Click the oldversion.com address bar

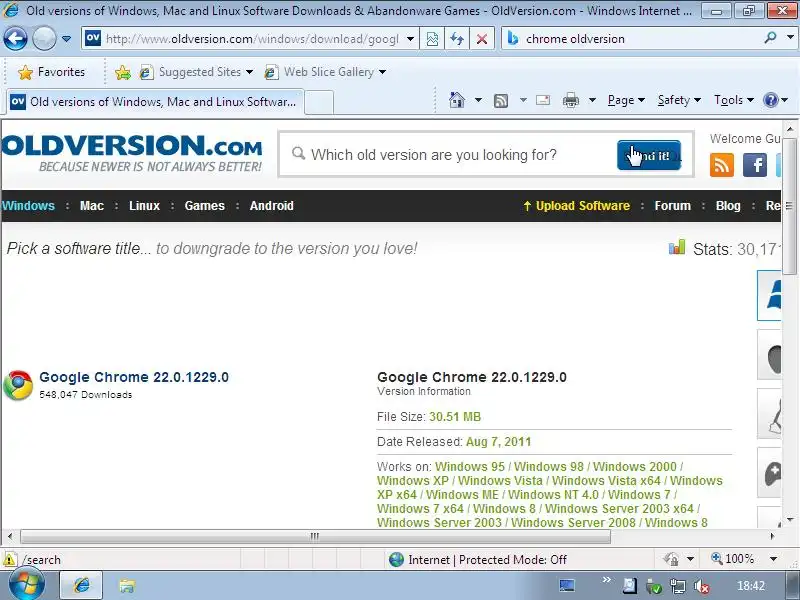pyautogui.click(x=250, y=39)
